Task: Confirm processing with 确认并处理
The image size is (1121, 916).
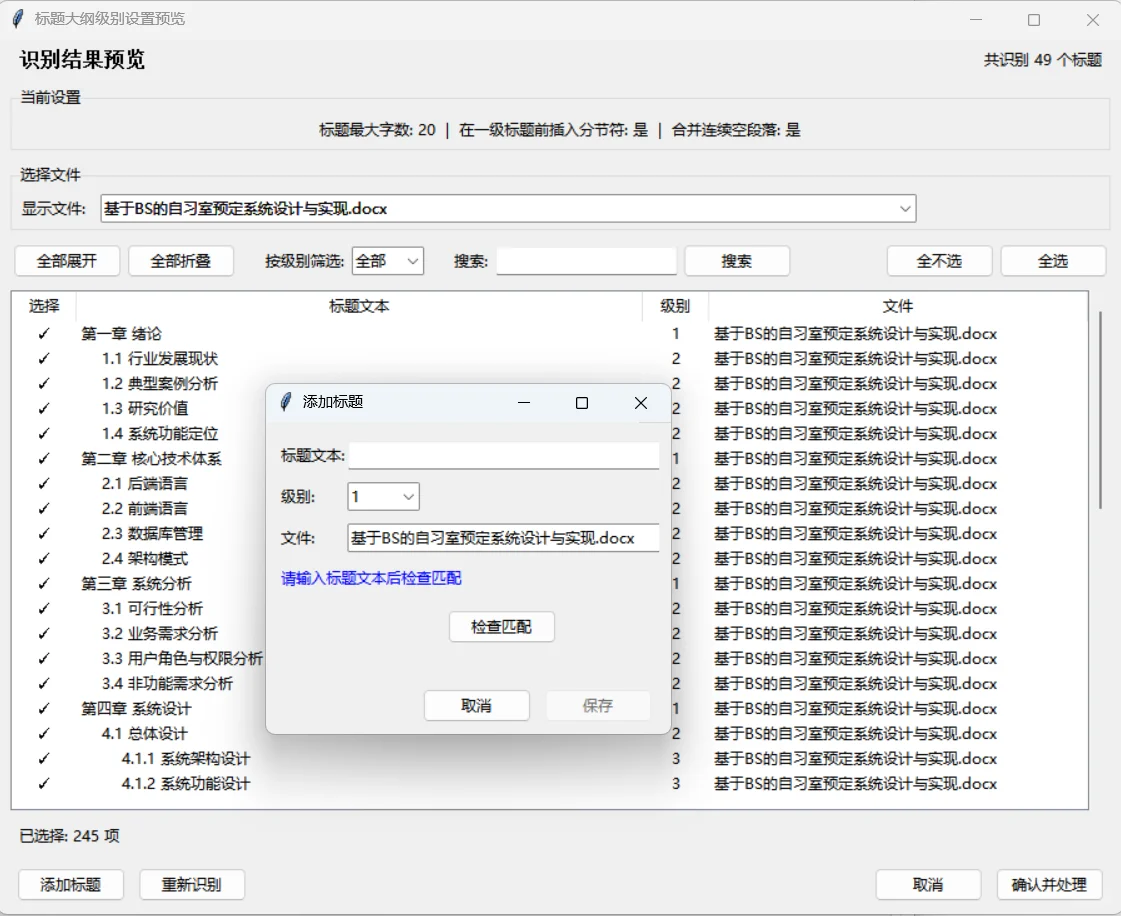Action: coord(1050,884)
